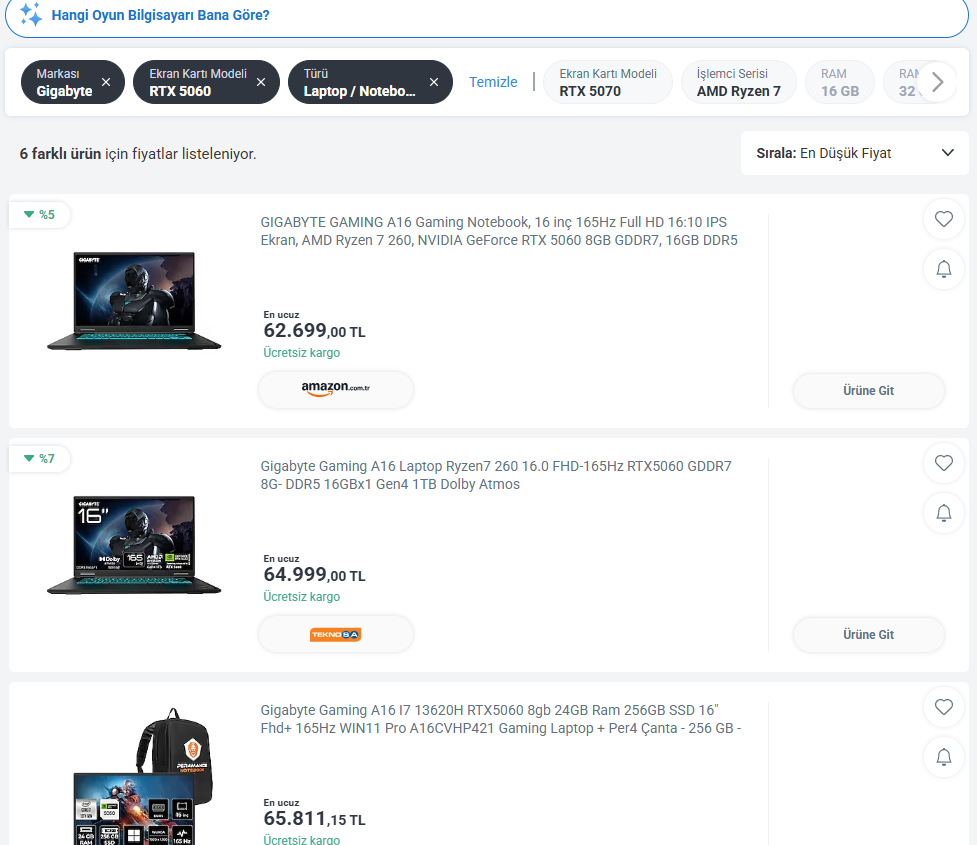Viewport: 977px width, 845px height.
Task: Show more filter chips with the right chevron
Action: [937, 82]
